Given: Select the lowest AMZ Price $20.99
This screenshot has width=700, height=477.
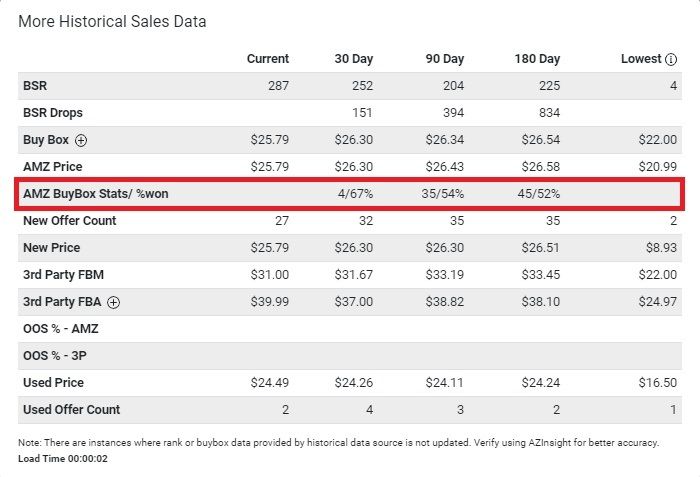Looking at the screenshot, I should (657, 167).
